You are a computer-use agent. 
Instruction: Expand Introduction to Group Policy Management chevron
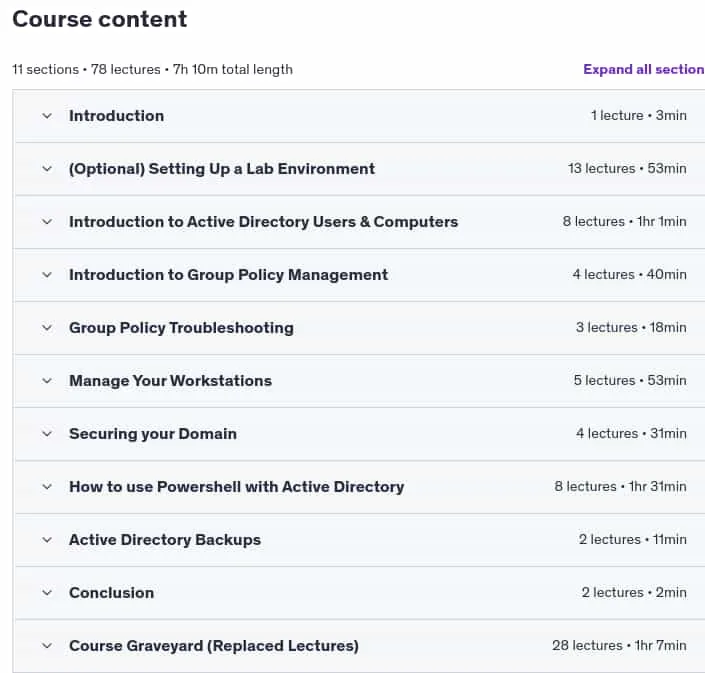point(47,275)
